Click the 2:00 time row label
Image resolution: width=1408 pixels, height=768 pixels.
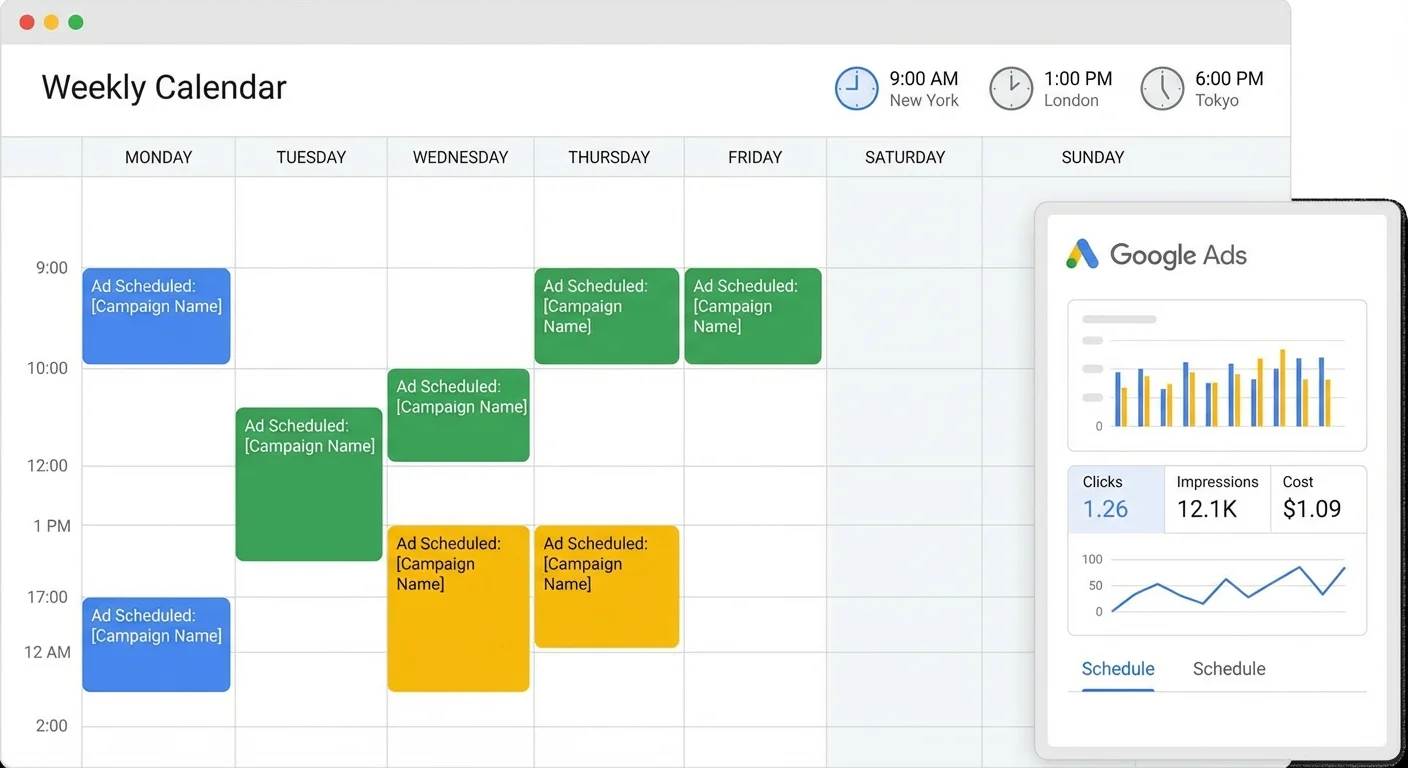coord(51,726)
